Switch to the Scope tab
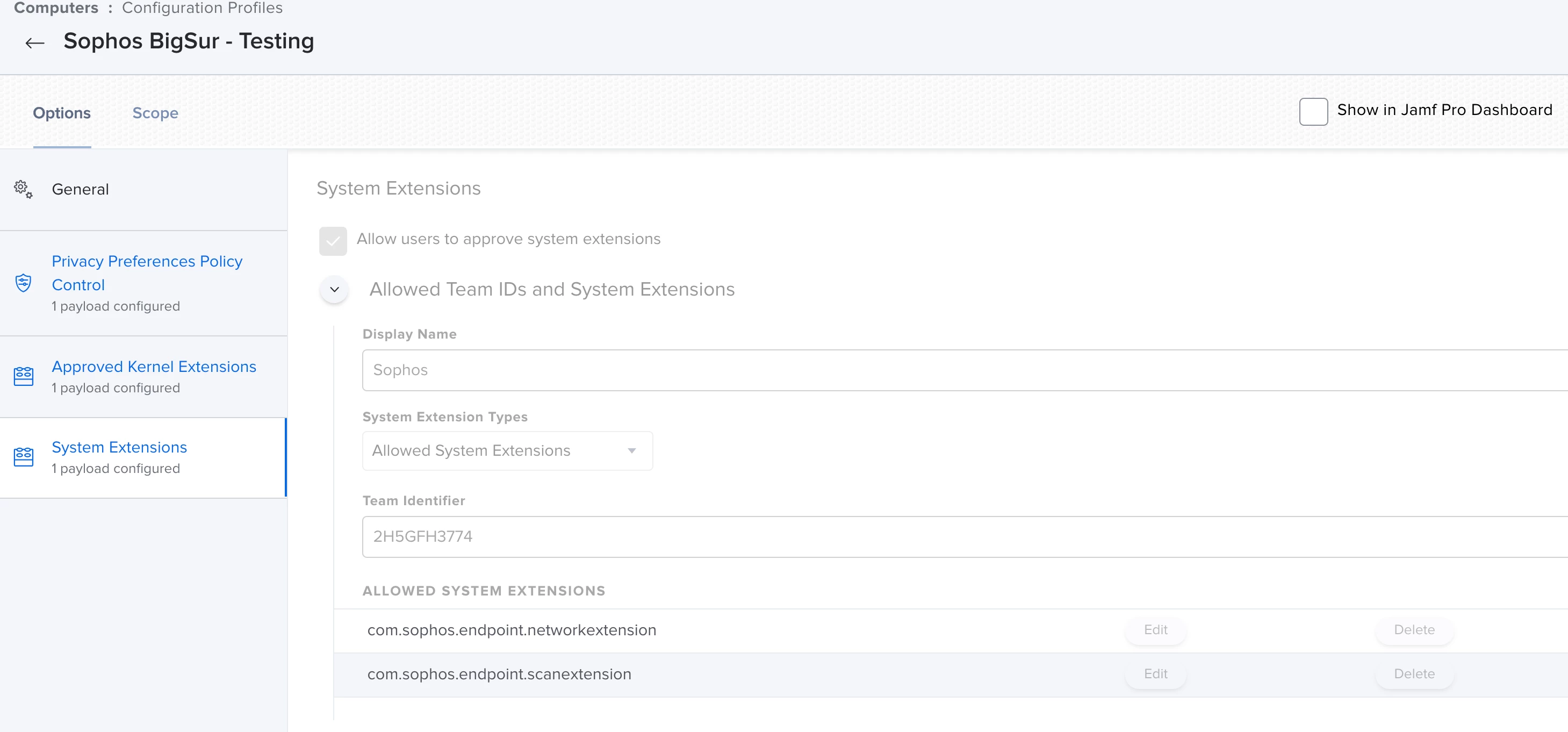 [x=155, y=113]
